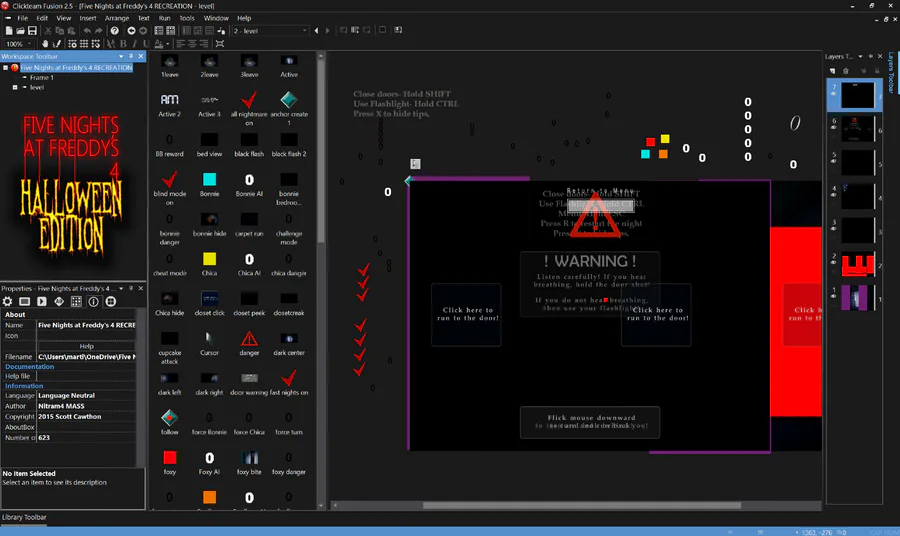This screenshot has width=900, height=536.
Task: Click the delete layer trash icon
Action: point(845,71)
